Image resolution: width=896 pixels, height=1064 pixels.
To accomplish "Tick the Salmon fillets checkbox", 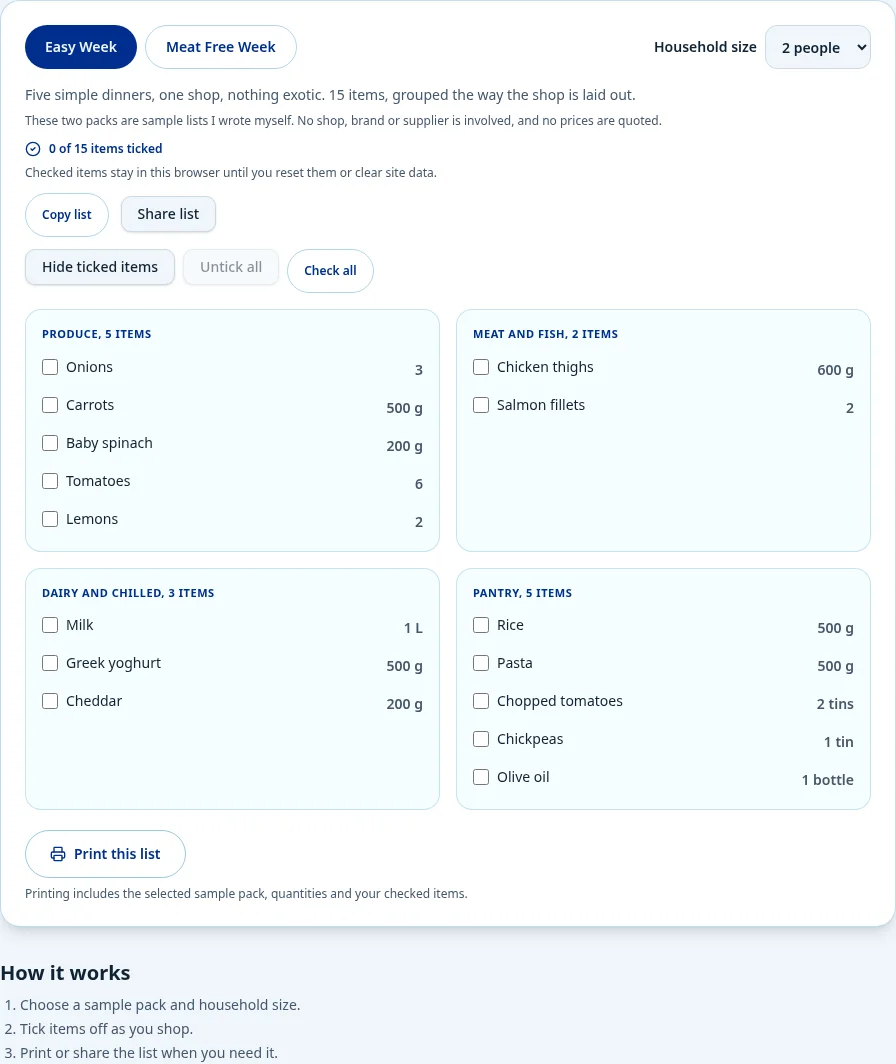I will (481, 405).
